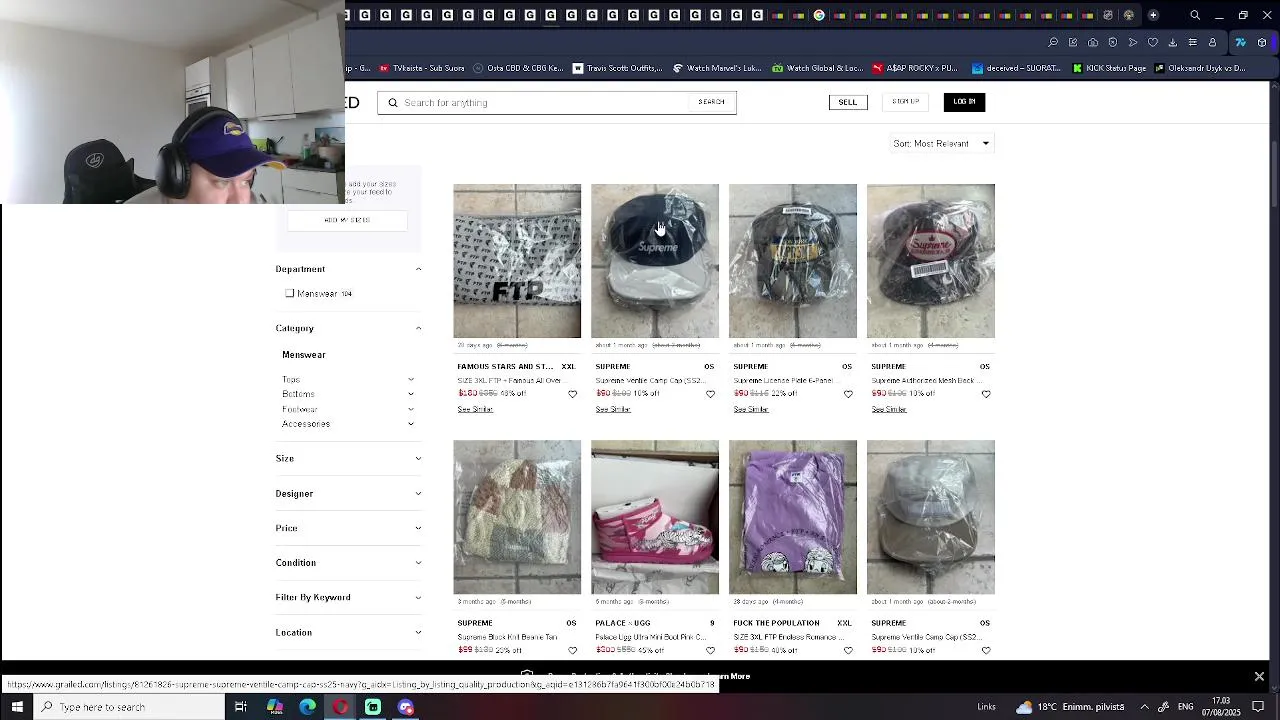Click See Similar under Famous Stars listing
Screen dimensions: 1280x720
tap(475, 409)
